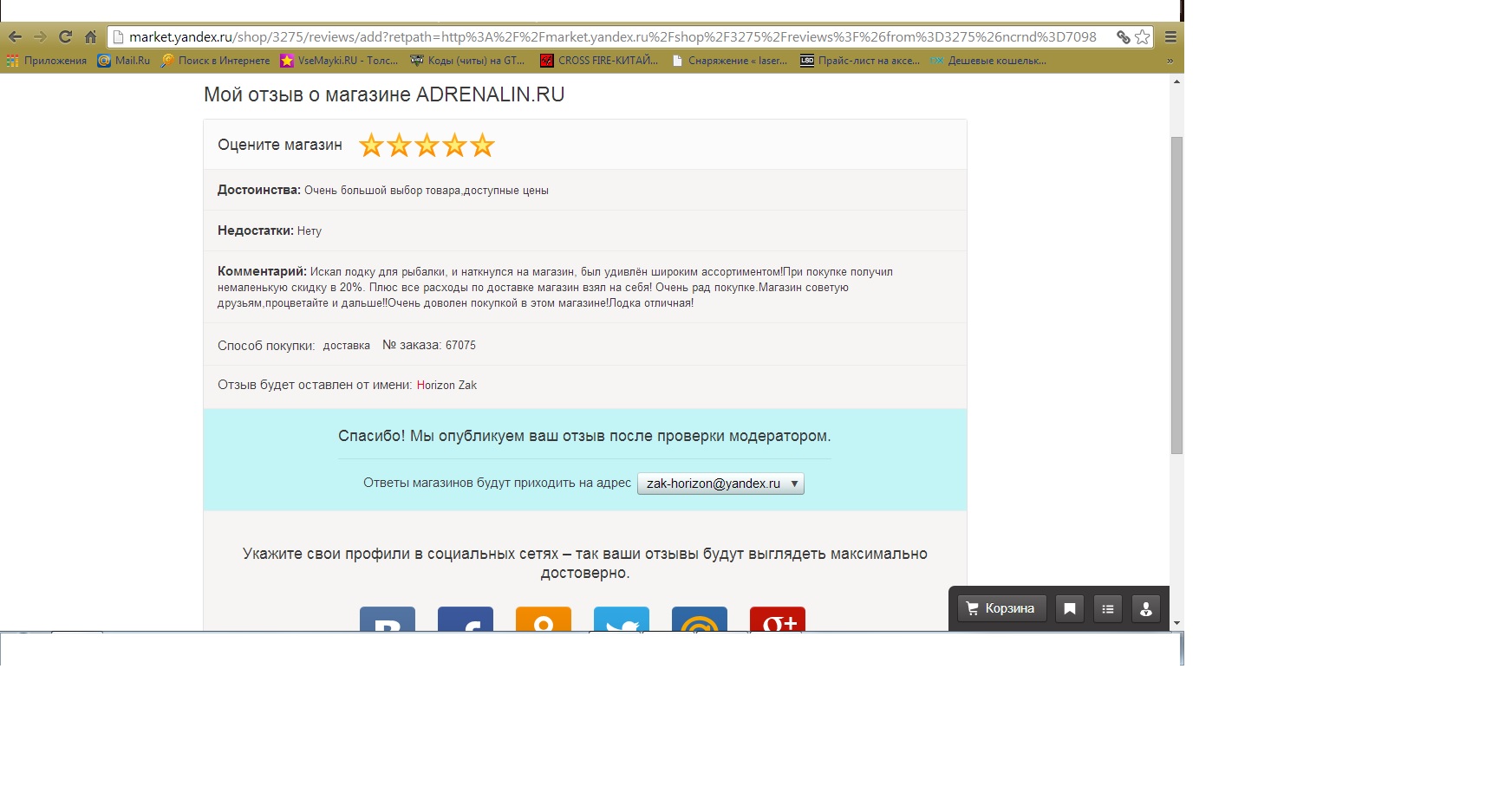Click the first rating star
1512x792 pixels.
(371, 146)
